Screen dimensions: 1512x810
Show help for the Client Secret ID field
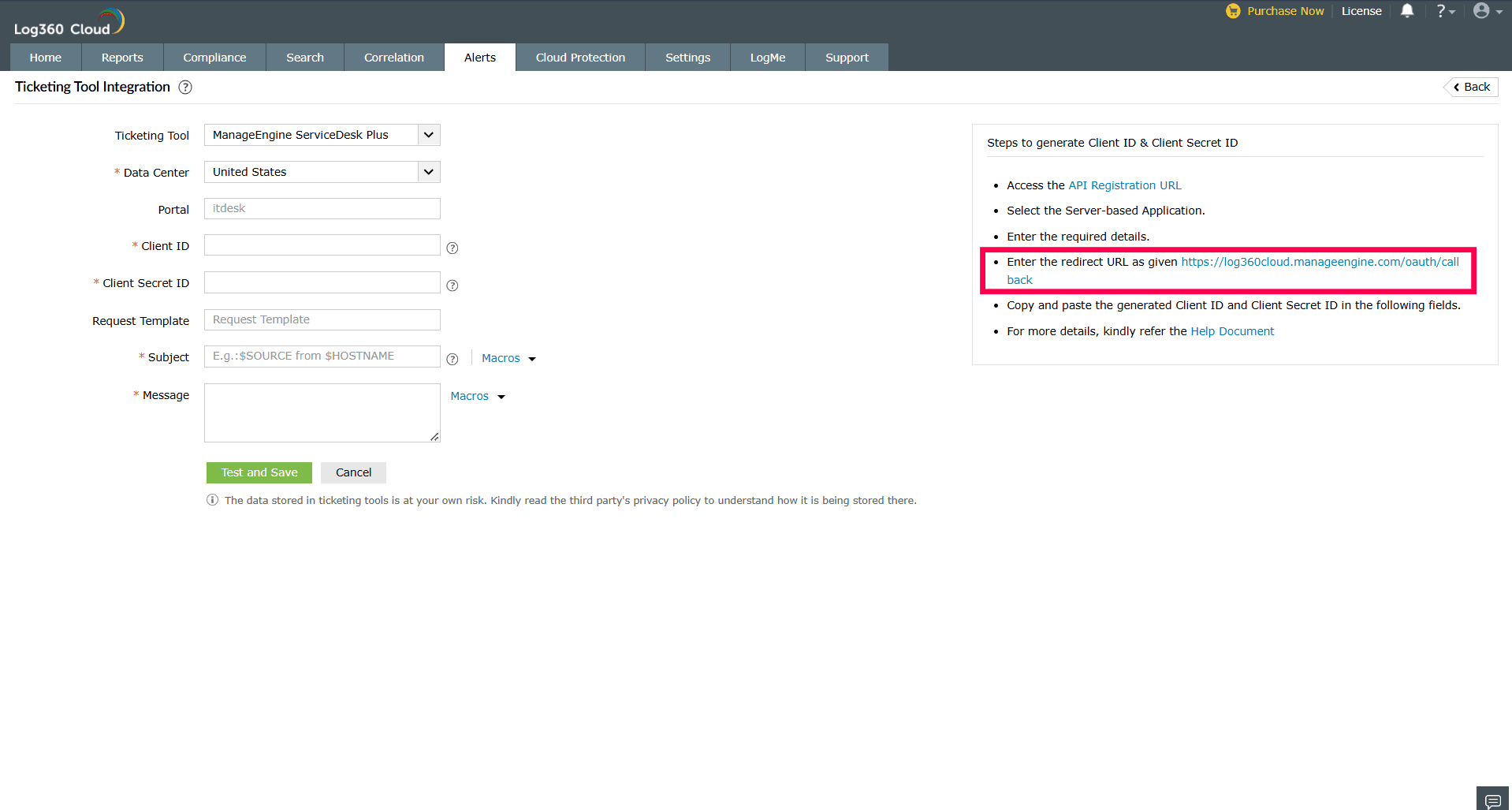(452, 286)
